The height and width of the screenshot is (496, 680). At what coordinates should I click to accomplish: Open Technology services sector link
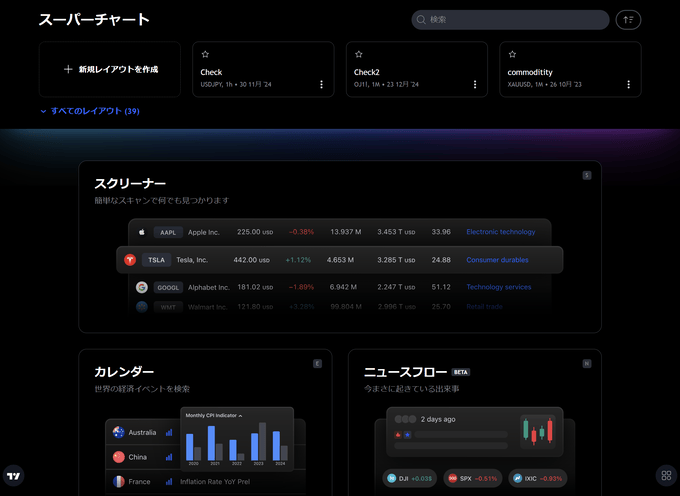[499, 287]
